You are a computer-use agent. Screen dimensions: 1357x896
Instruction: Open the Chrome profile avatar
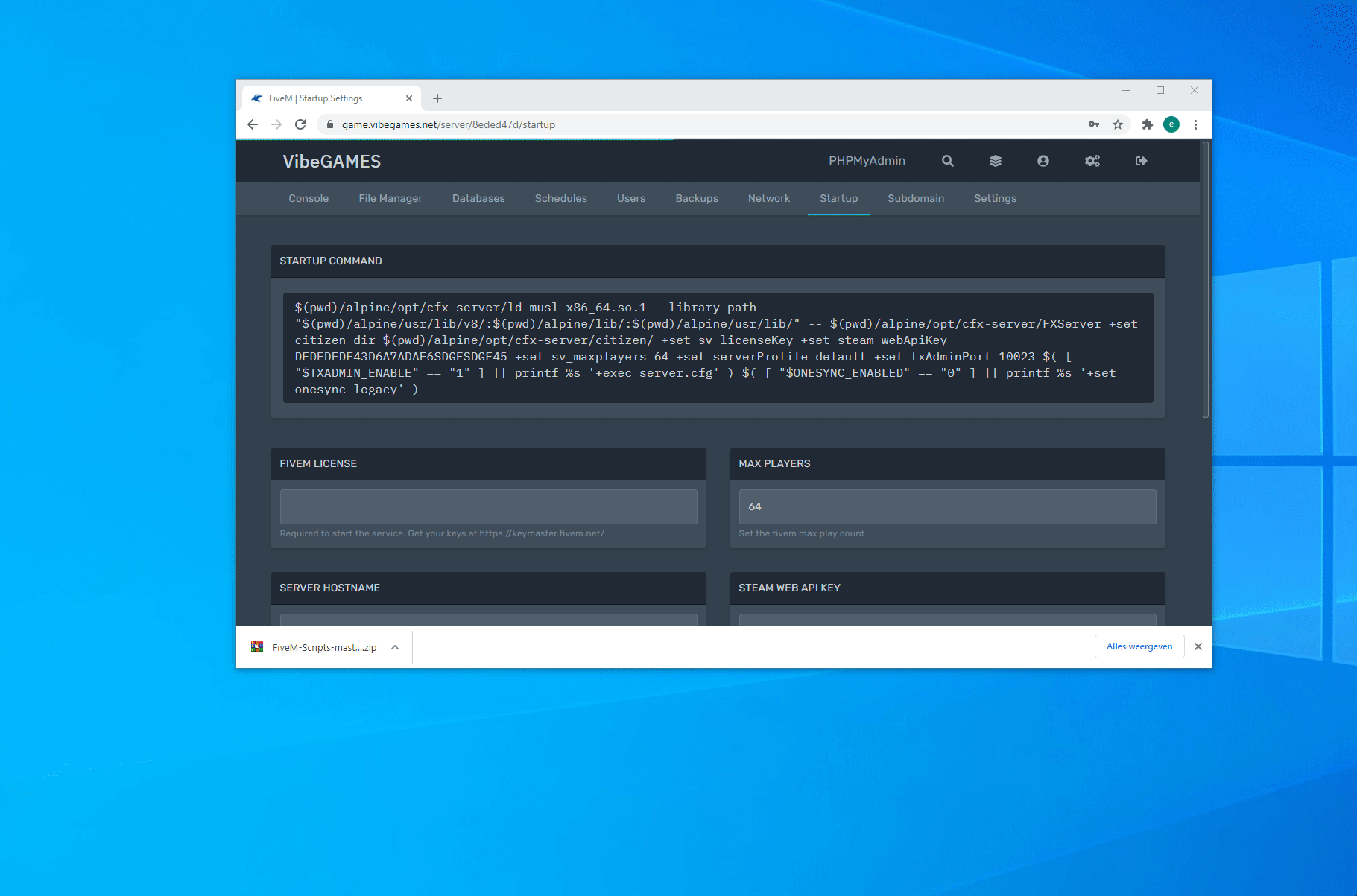point(1171,124)
